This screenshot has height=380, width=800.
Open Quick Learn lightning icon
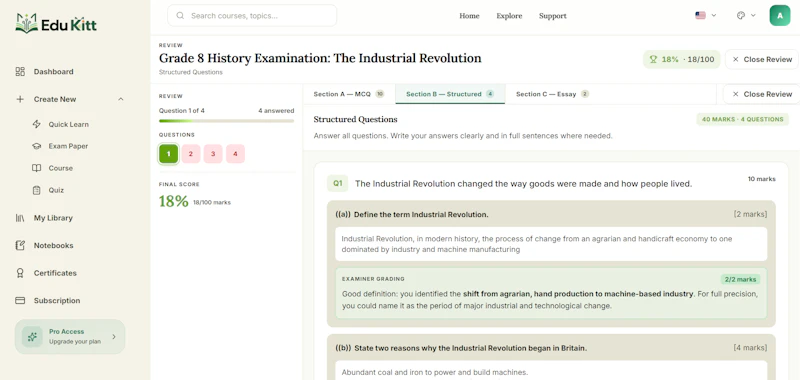(36, 124)
